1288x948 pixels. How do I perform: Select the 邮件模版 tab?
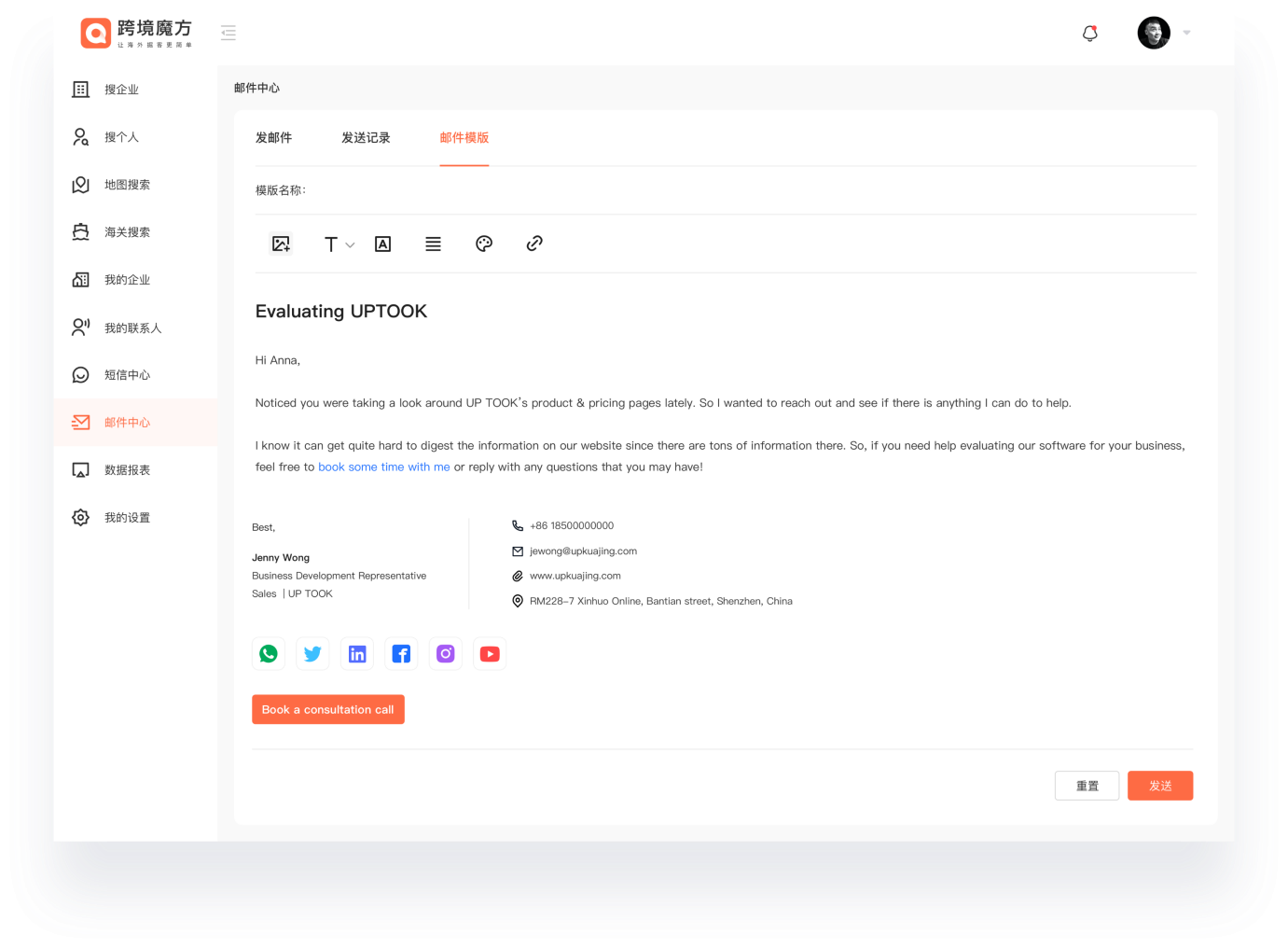click(x=464, y=138)
